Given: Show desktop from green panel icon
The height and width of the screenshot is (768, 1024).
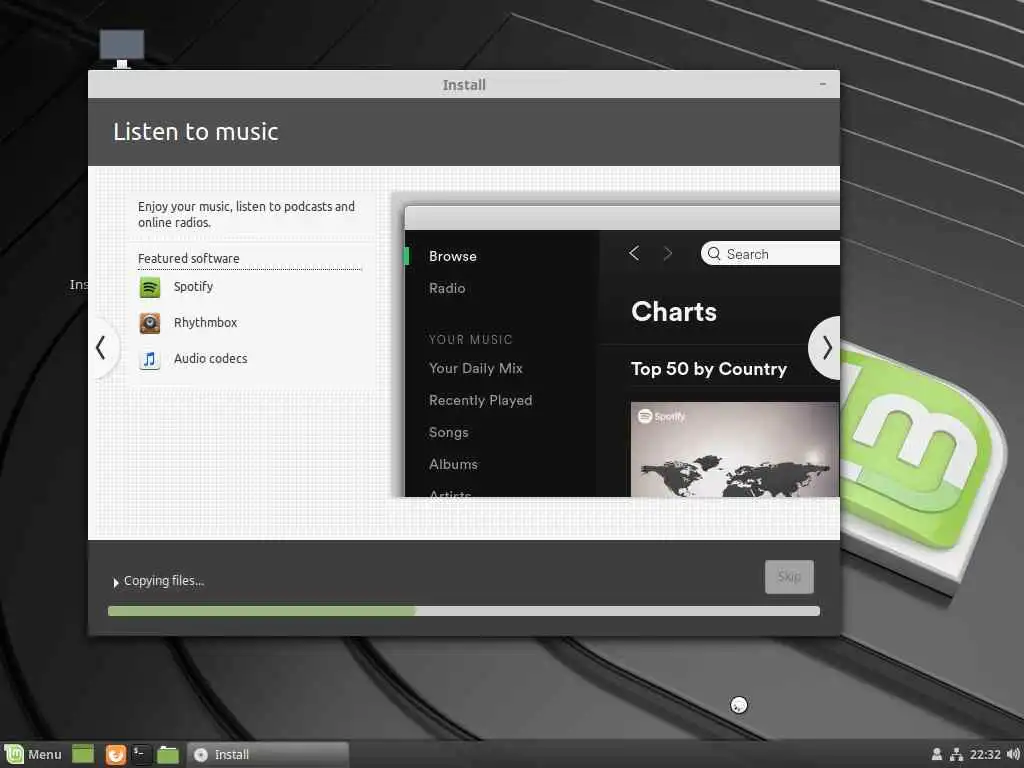Looking at the screenshot, I should click(x=83, y=754).
